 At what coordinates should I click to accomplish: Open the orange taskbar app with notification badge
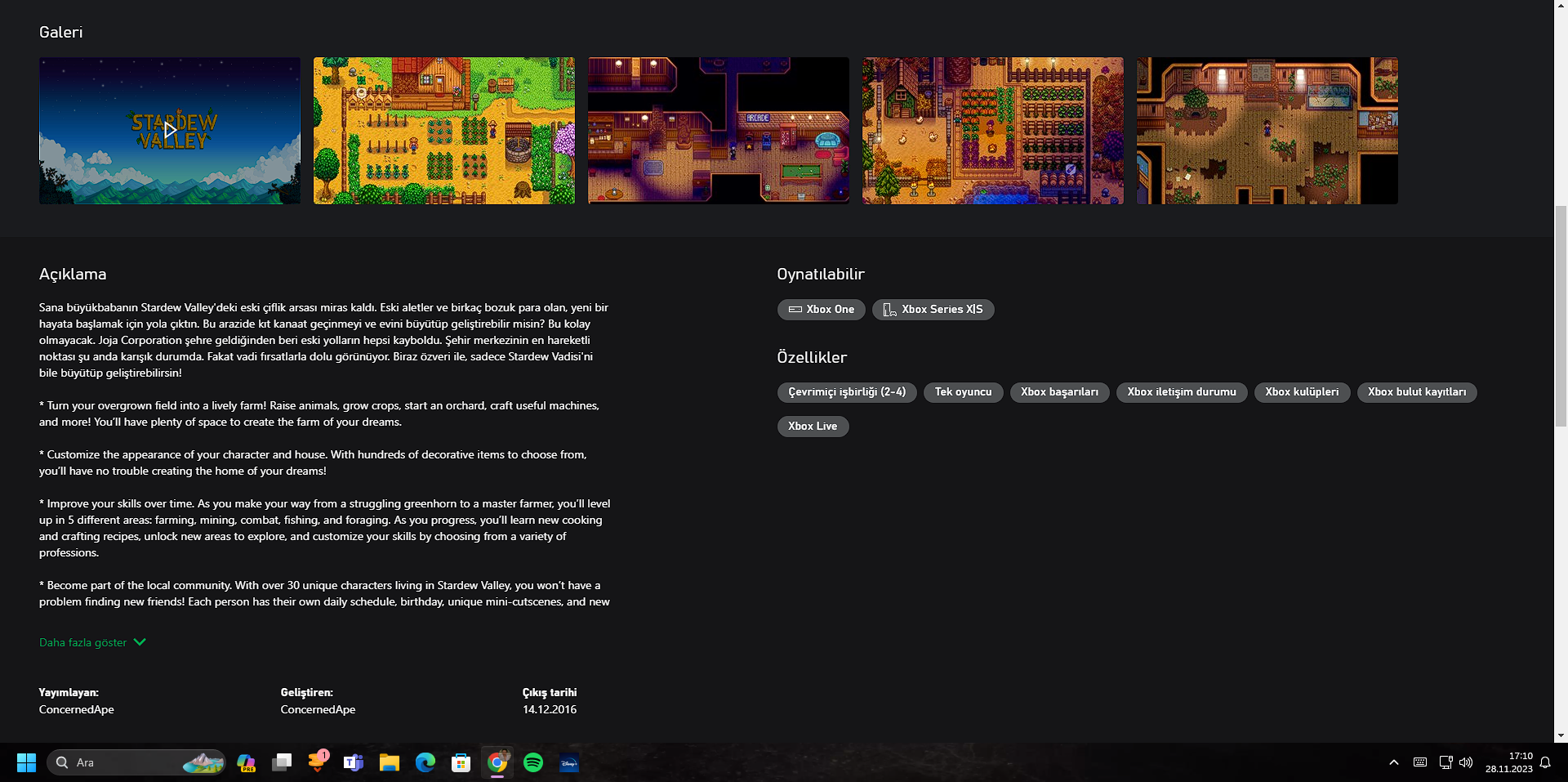click(318, 762)
